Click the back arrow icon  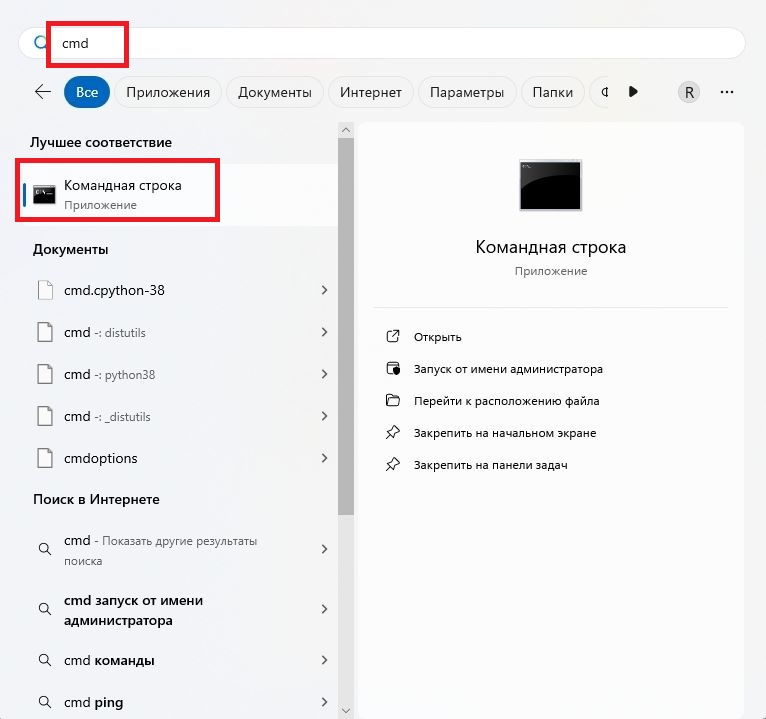[42, 92]
